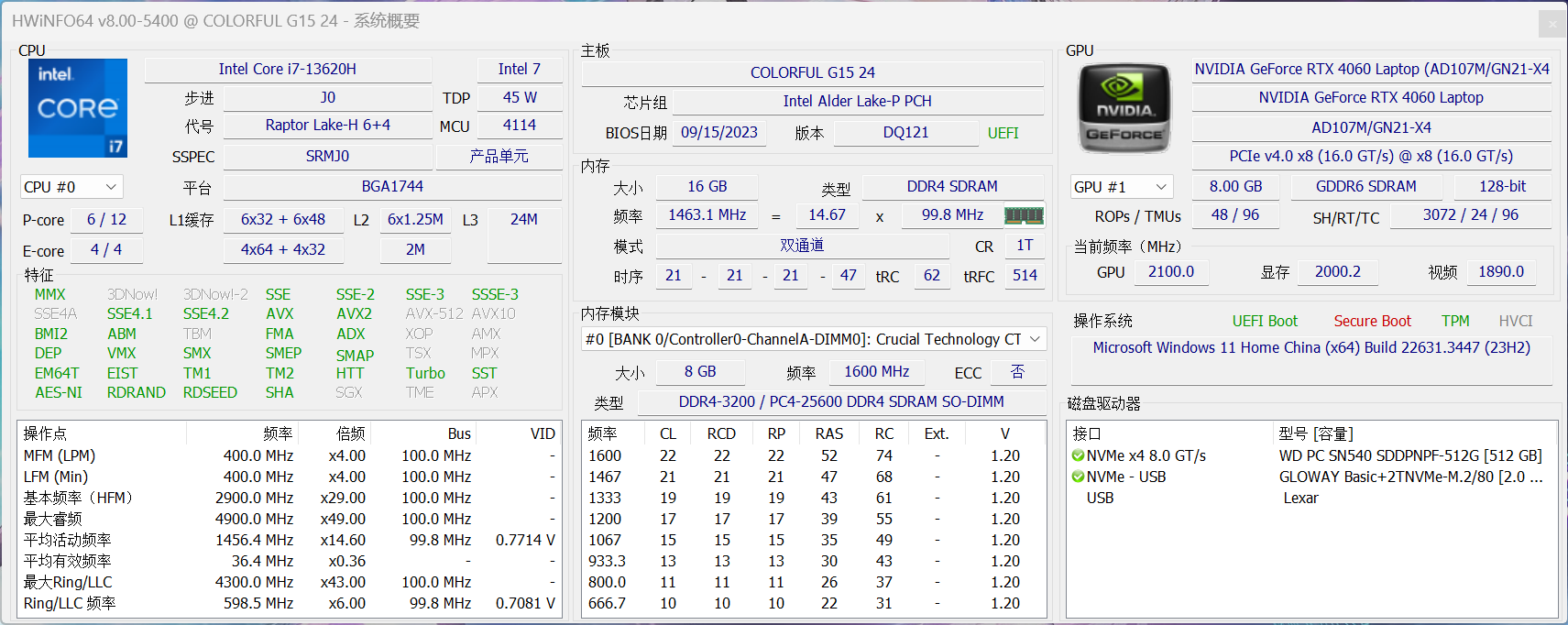Image resolution: width=1568 pixels, height=625 pixels.
Task: Open the GPU #1 selector dropdown
Action: tap(1122, 187)
